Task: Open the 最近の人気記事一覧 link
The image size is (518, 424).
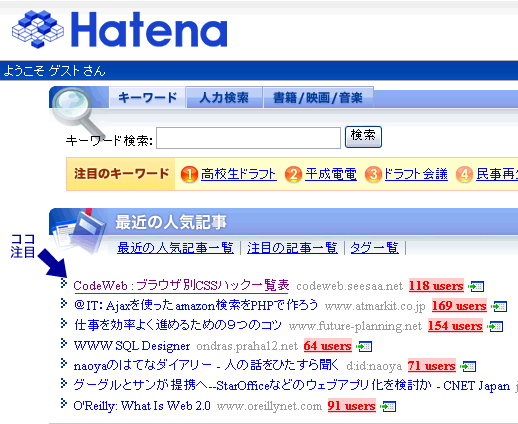Action: tap(175, 248)
